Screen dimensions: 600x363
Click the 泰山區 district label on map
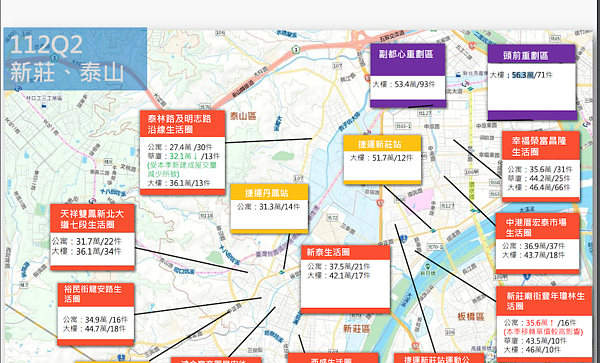[x=243, y=116]
